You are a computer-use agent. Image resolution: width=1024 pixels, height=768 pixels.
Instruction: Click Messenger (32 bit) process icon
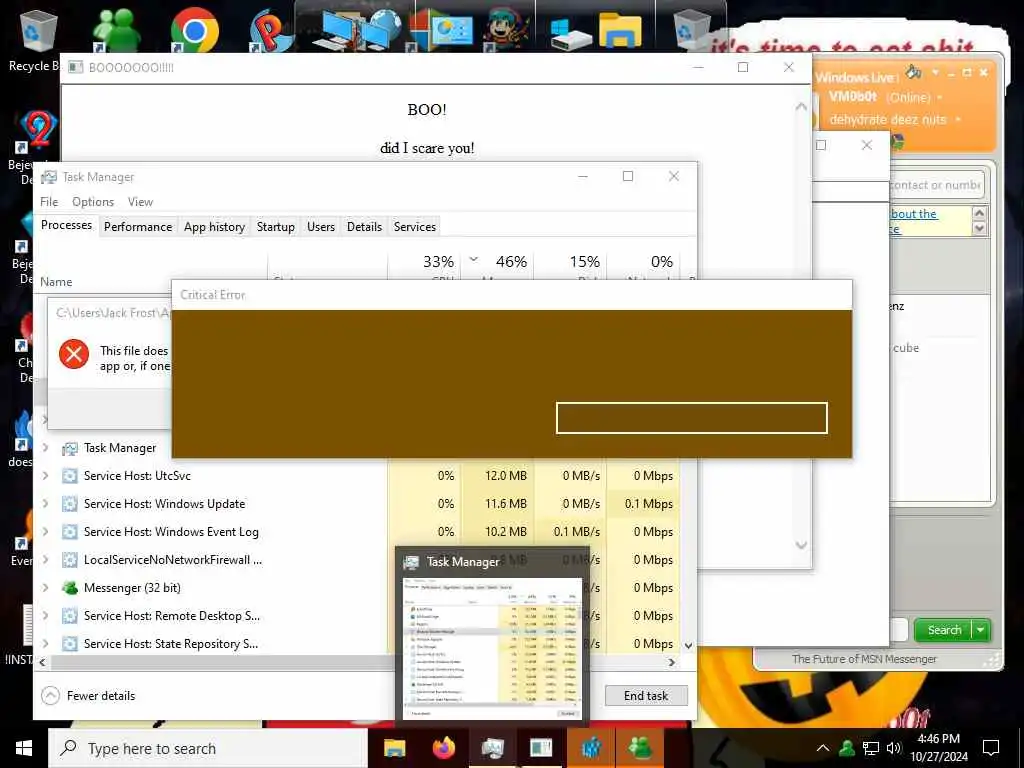[x=70, y=588]
